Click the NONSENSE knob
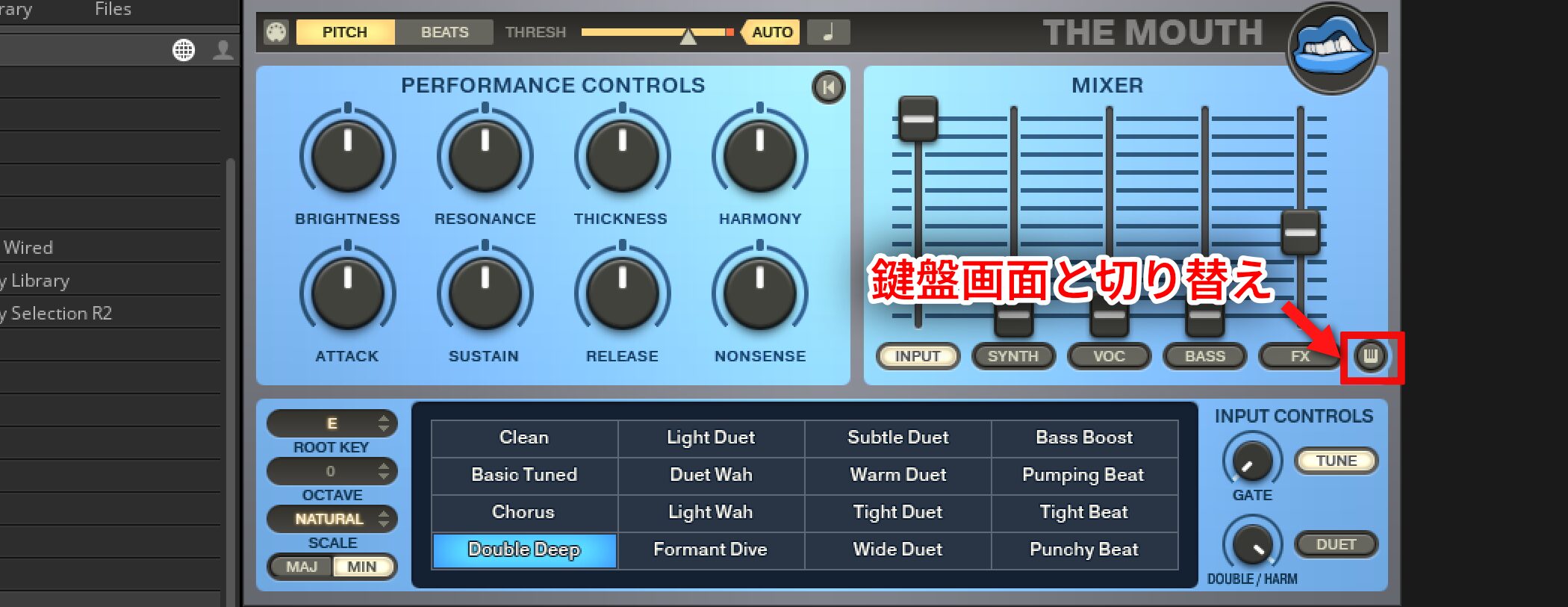This screenshot has width=1568, height=607. click(x=759, y=293)
